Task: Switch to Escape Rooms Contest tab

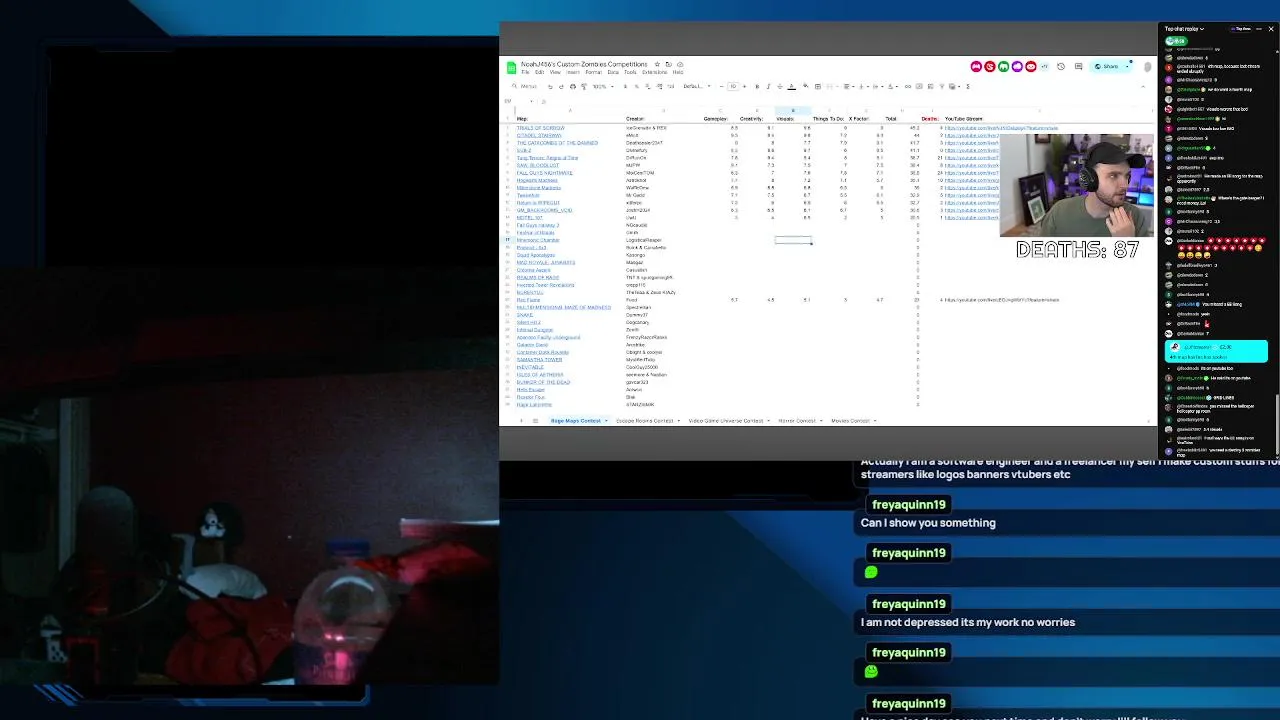Action: point(644,421)
